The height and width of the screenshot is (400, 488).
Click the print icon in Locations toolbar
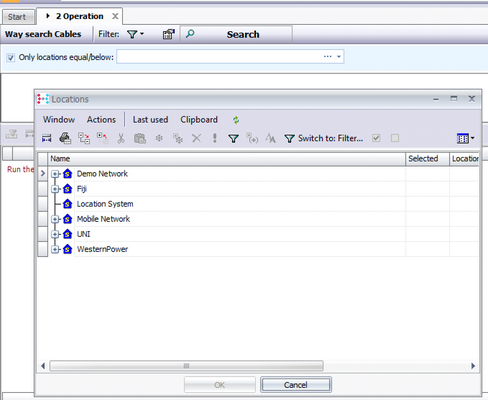(x=65, y=138)
